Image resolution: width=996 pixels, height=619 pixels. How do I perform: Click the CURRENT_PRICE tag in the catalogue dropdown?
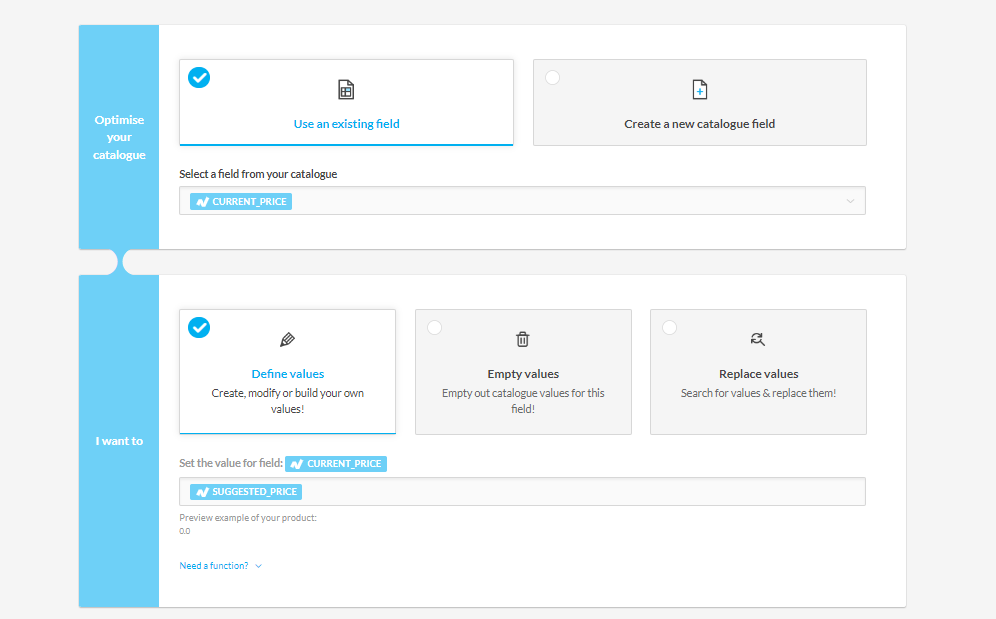(241, 201)
